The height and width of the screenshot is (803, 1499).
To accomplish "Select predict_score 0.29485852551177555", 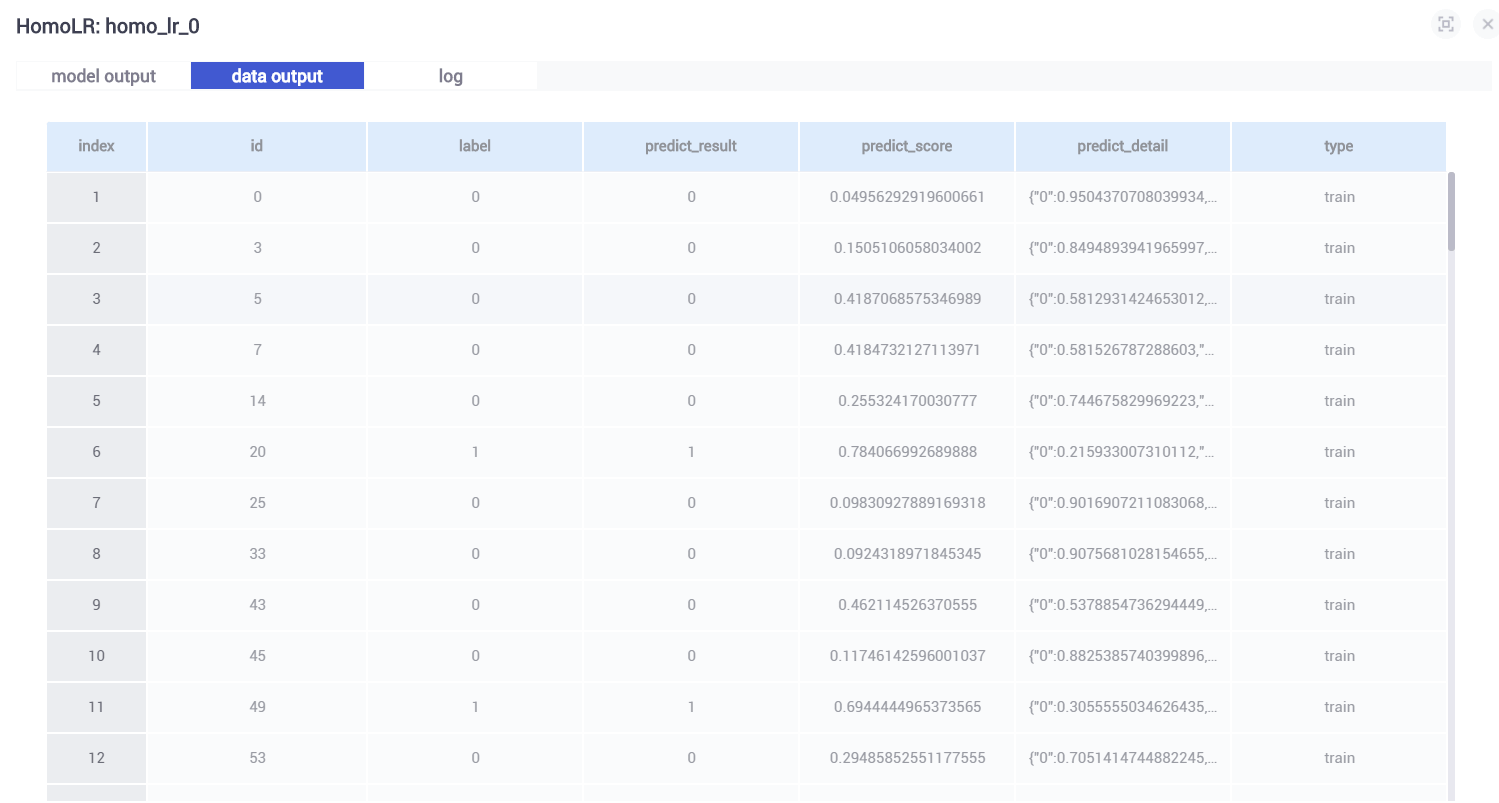I will 907,758.
